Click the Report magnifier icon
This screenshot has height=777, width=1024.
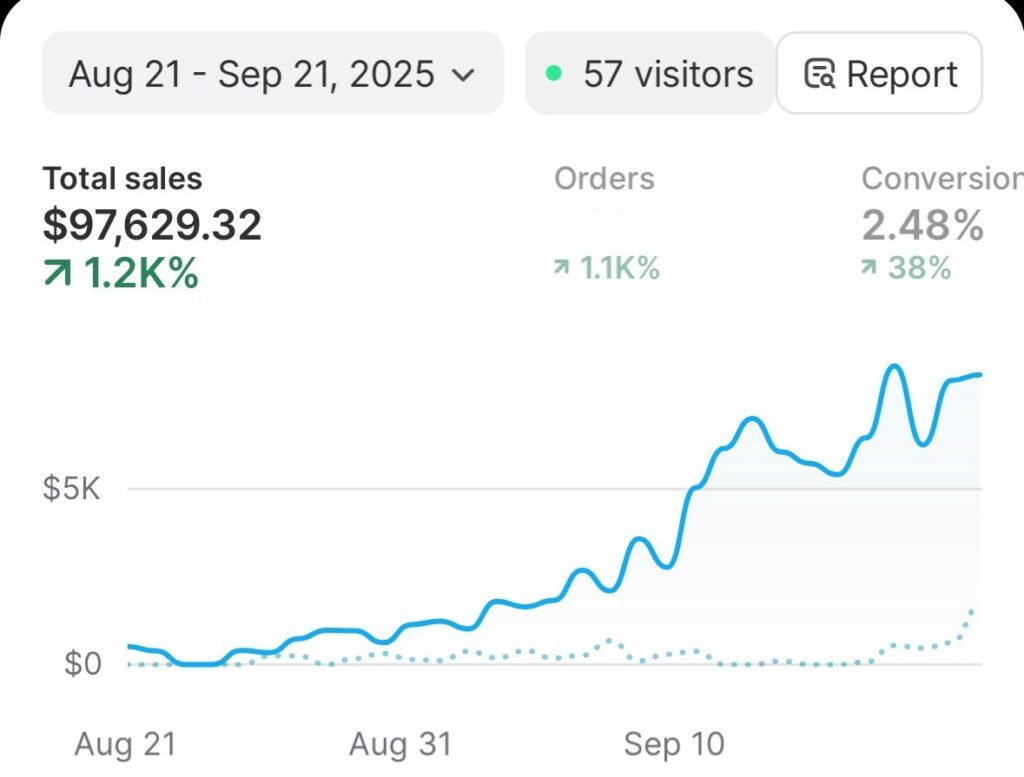coord(820,75)
